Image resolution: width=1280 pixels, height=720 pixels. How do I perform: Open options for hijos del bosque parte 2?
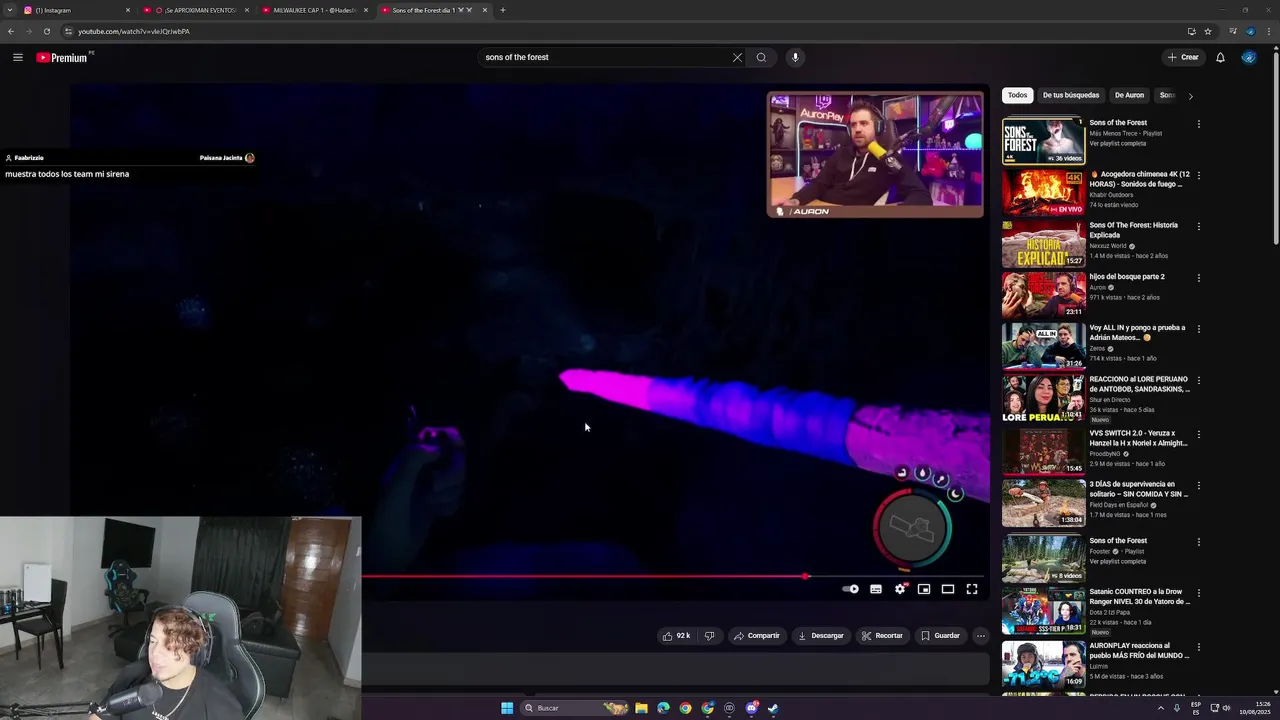[x=1198, y=278]
